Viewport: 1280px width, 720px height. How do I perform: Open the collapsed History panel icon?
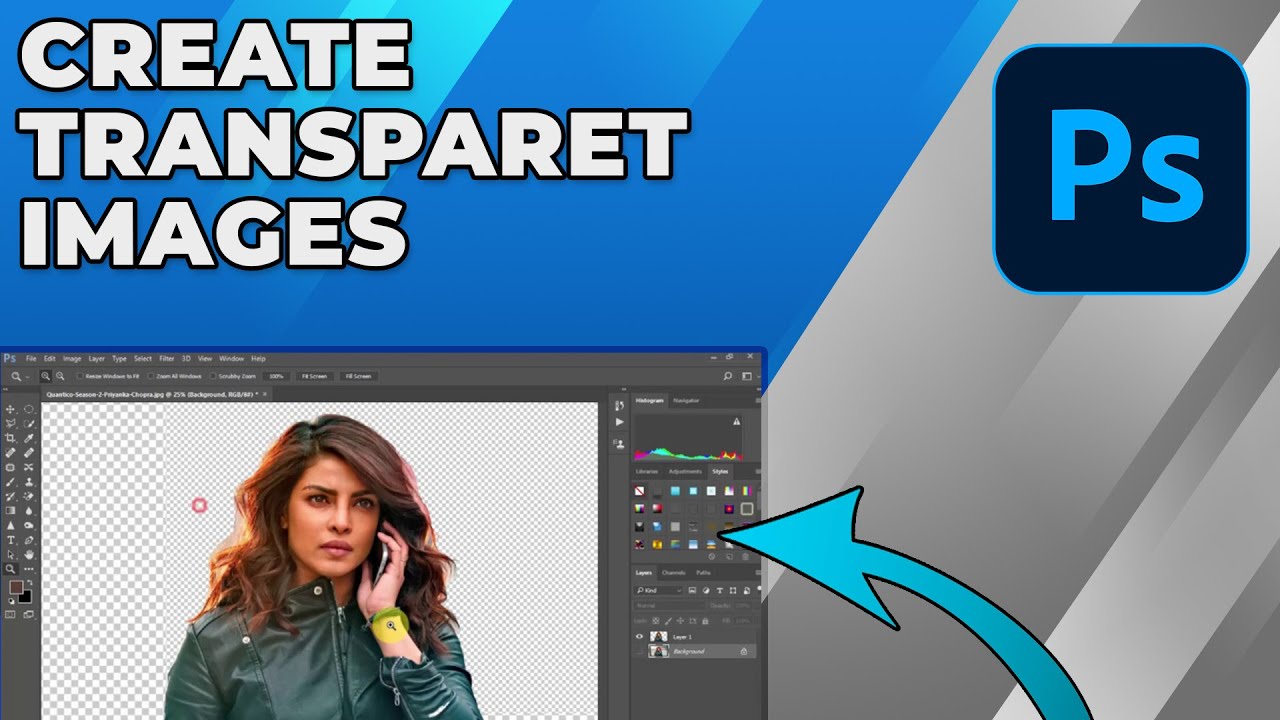(620, 405)
